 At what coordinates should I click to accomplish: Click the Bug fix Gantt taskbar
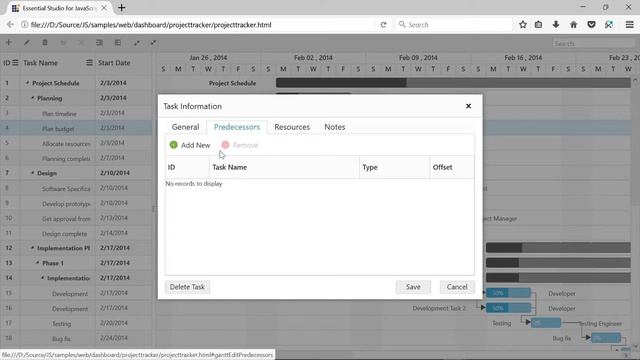click(x=606, y=338)
